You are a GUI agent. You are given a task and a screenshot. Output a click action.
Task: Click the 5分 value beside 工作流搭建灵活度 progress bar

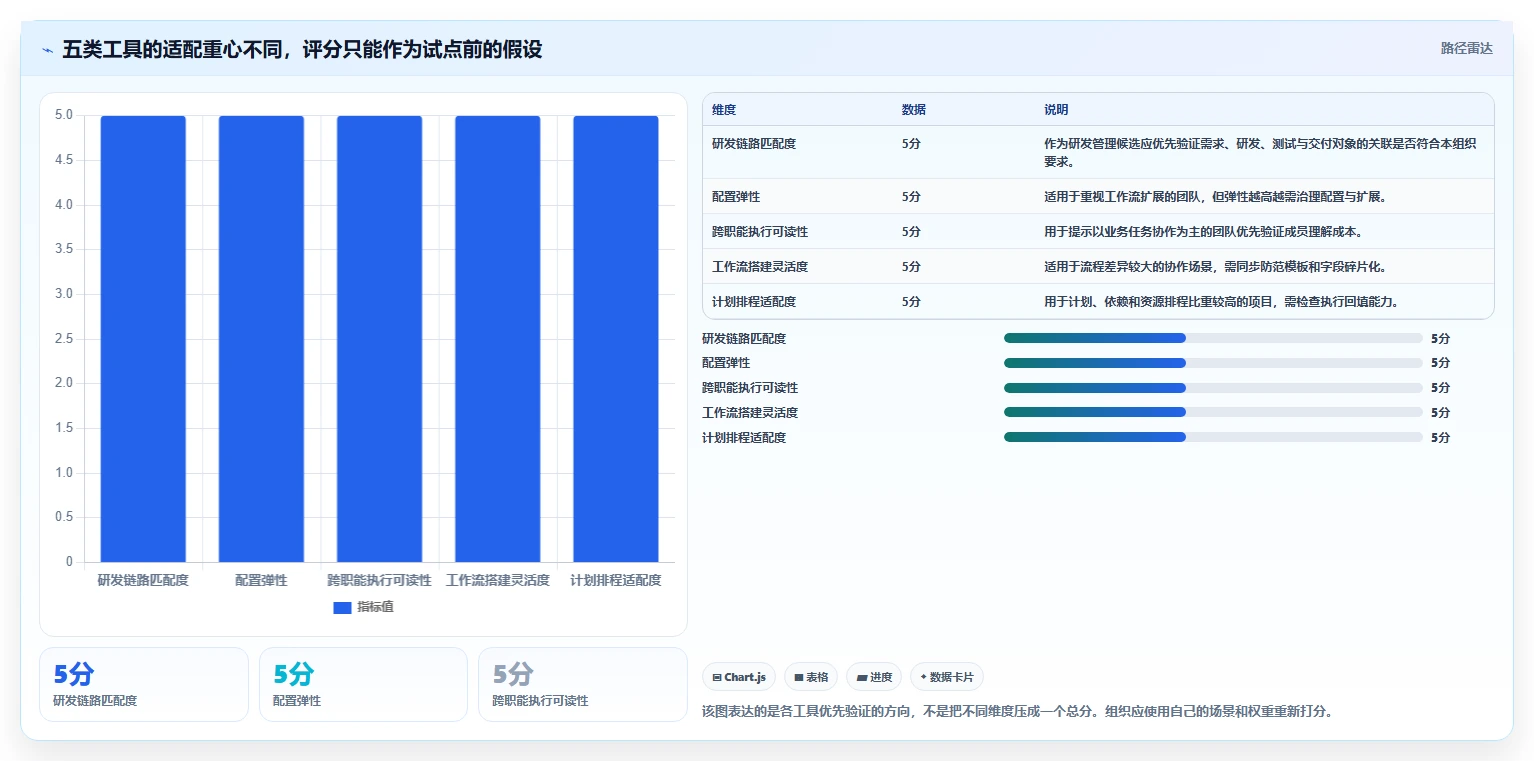(x=1440, y=412)
